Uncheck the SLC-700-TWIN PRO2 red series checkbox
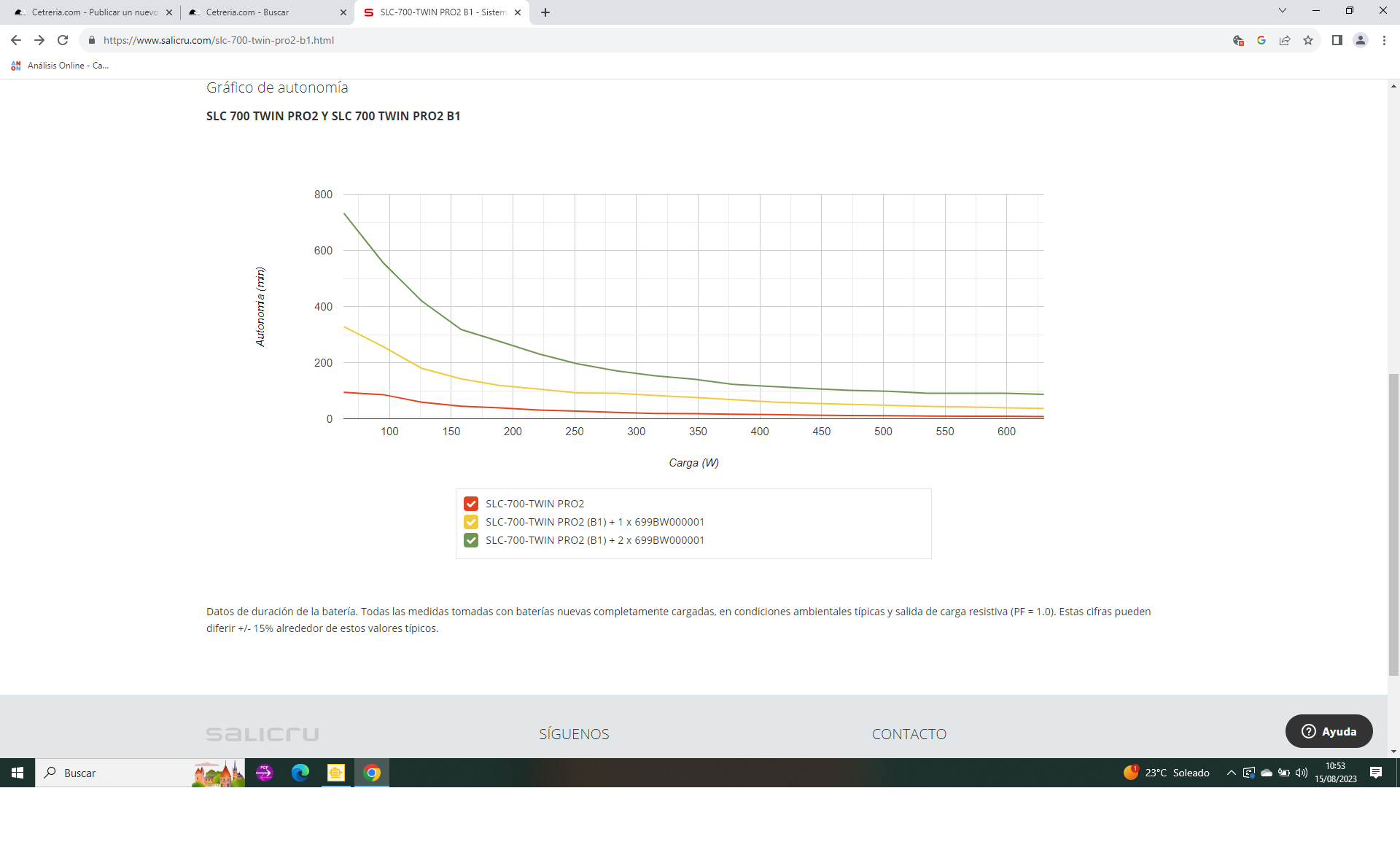Viewport: 1400px width, 866px height. (x=471, y=504)
